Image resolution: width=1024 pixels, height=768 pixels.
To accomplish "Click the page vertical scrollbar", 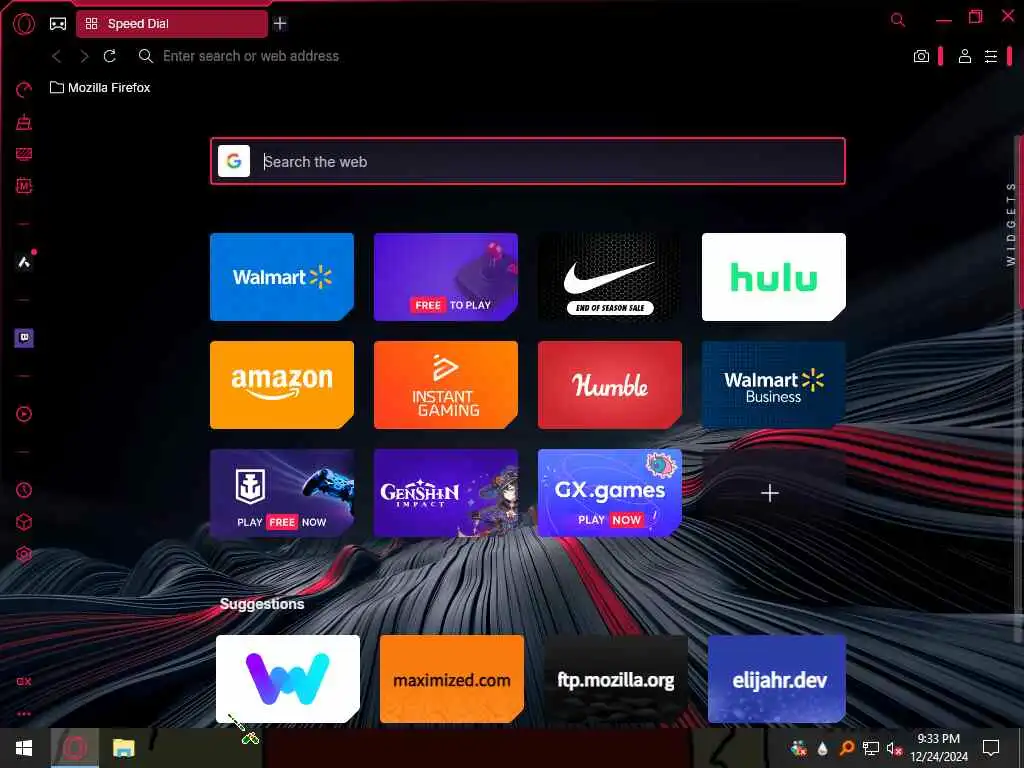I will pos(1019,222).
